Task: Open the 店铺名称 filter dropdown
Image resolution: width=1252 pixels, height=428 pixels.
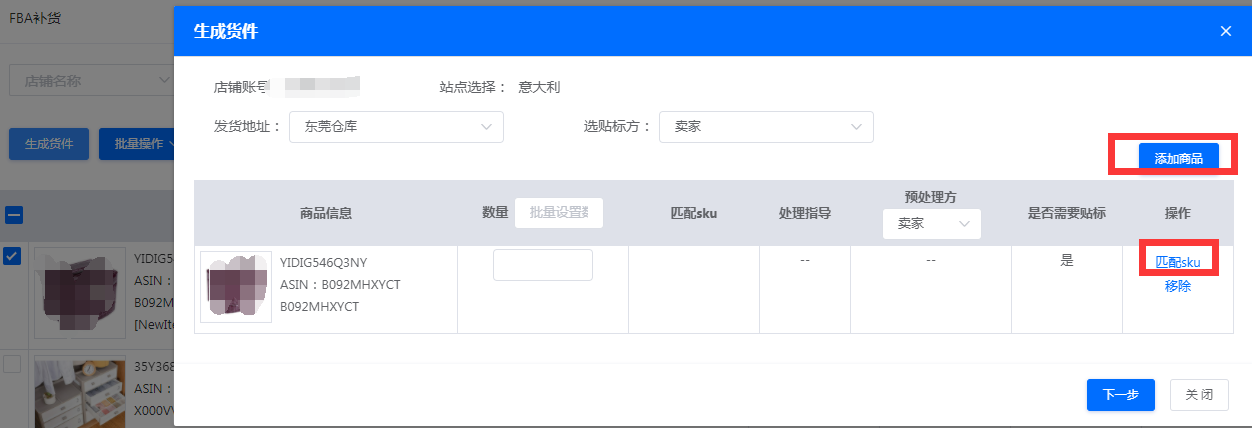Action: point(90,80)
